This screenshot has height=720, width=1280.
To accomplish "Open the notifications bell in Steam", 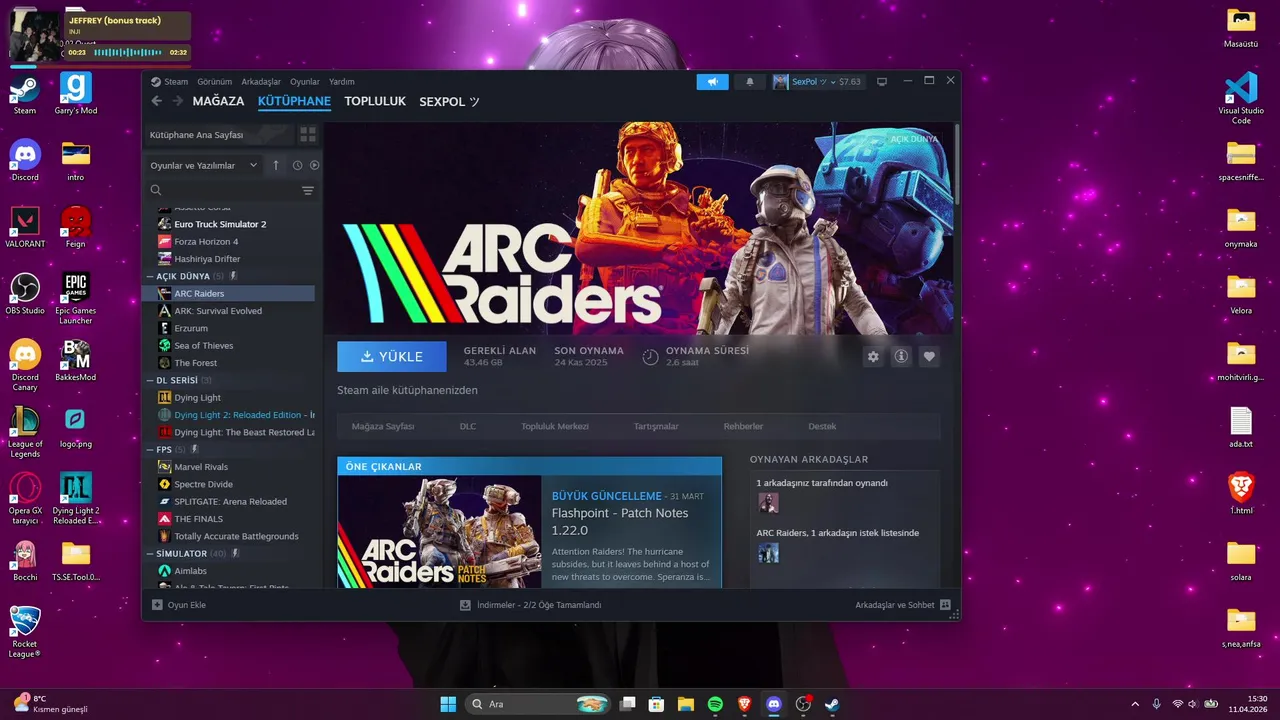I will pyautogui.click(x=750, y=82).
